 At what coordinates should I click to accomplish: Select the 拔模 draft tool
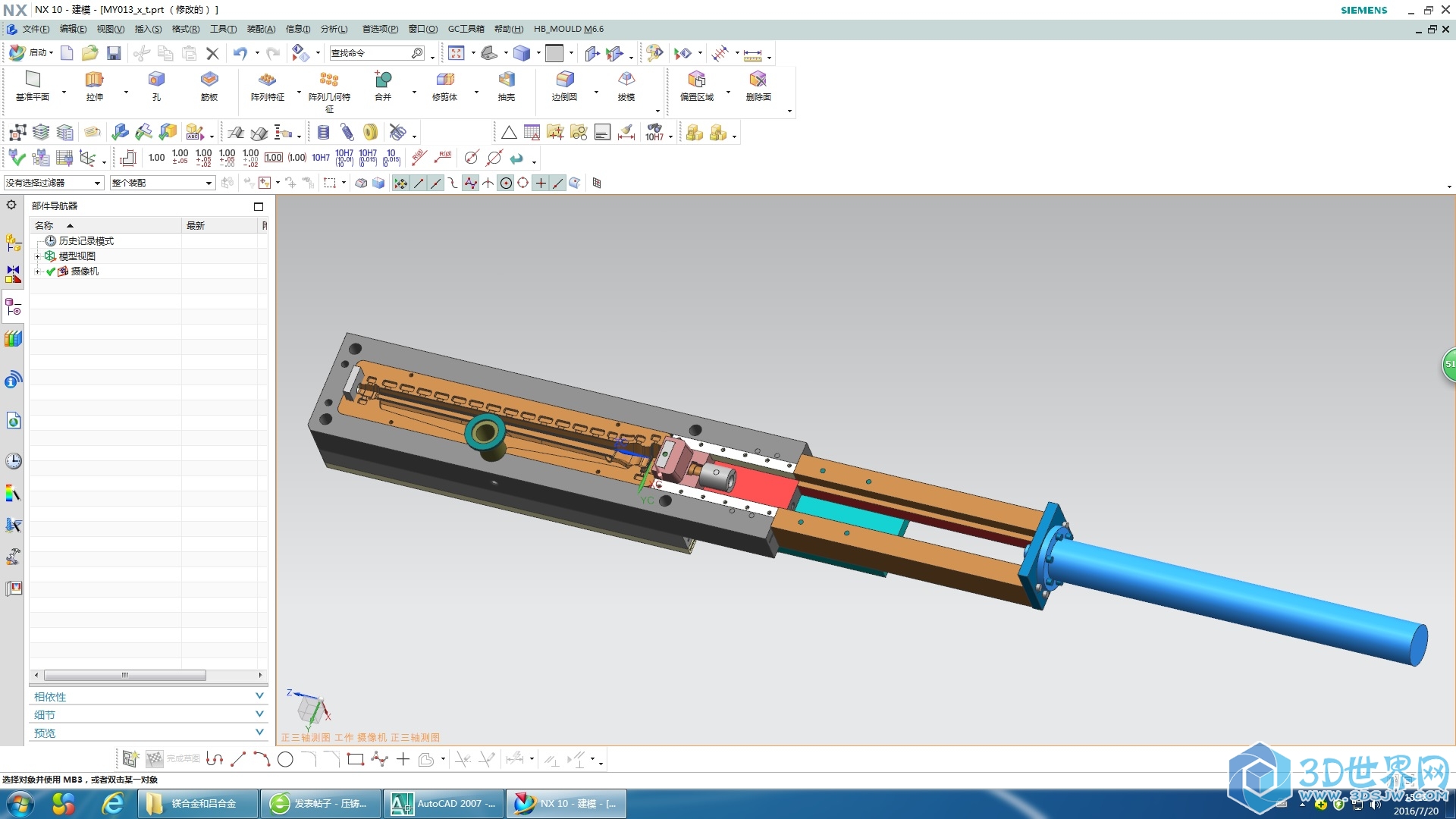[x=626, y=86]
